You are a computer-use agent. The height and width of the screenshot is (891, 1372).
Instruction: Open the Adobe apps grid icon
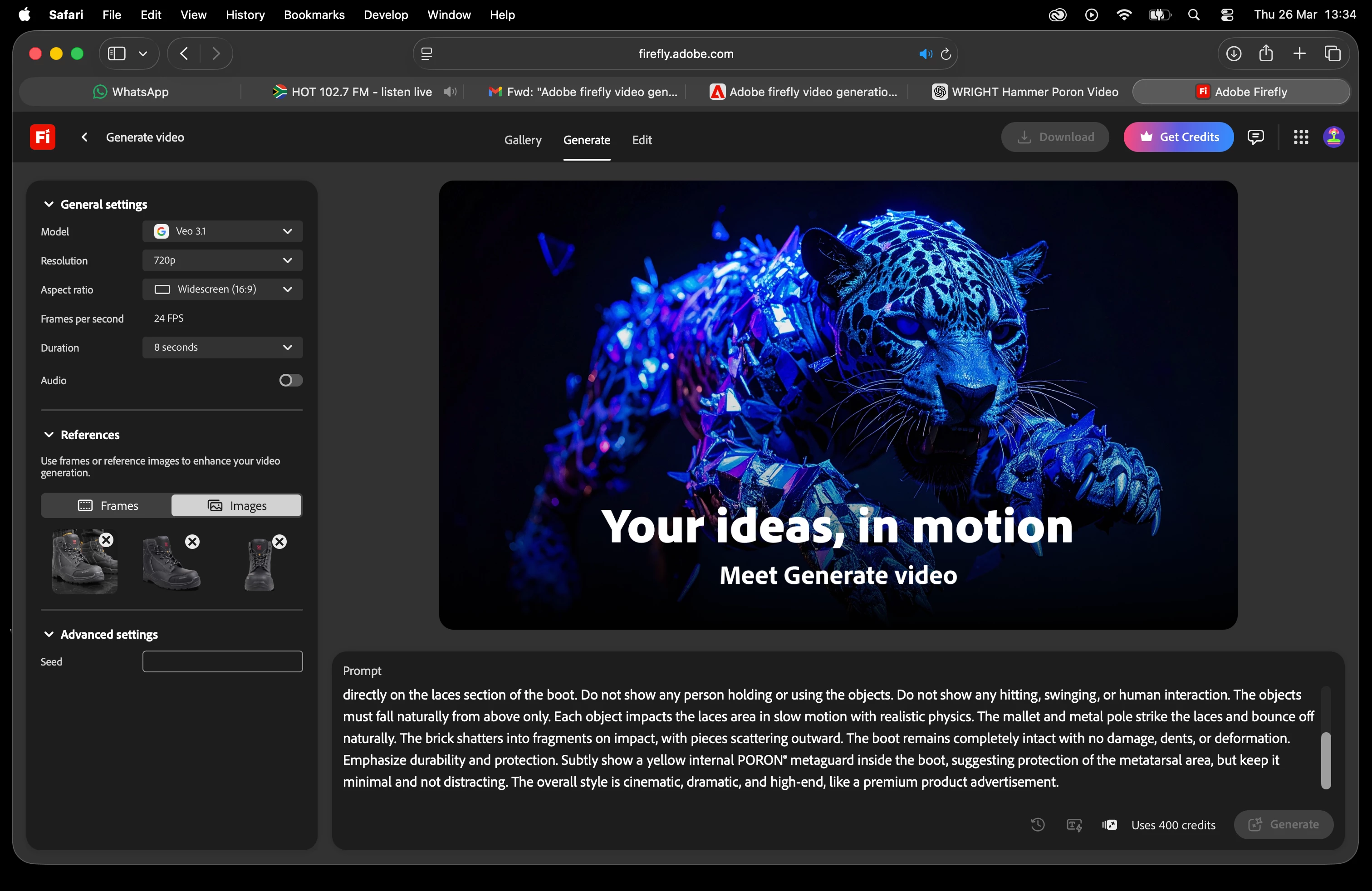click(1300, 137)
